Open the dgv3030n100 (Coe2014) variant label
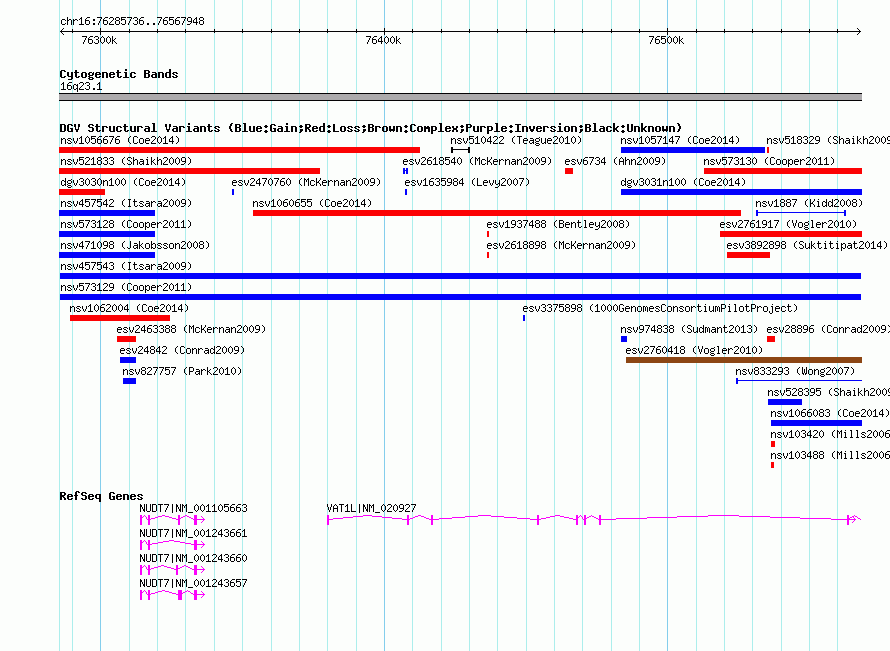 (123, 182)
